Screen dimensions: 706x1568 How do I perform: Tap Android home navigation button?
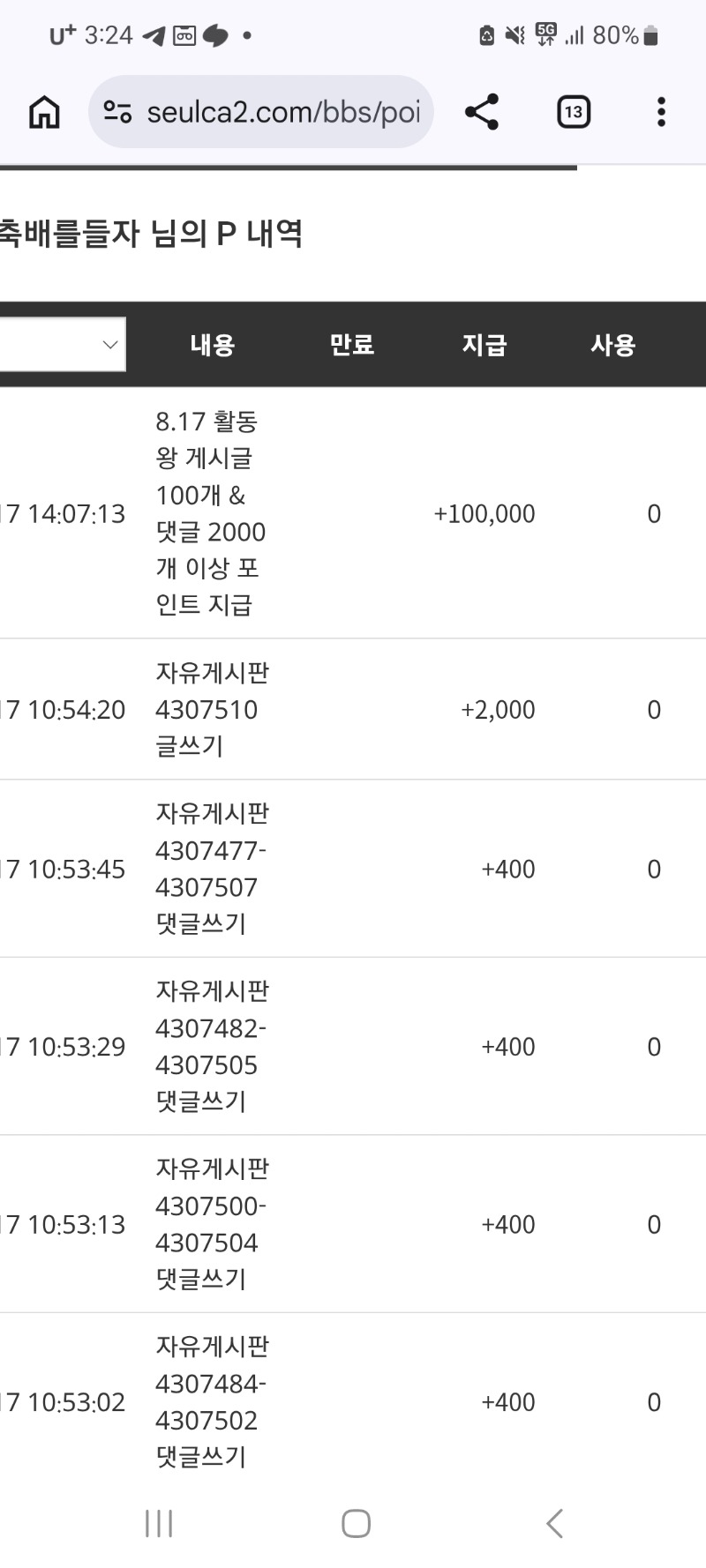tap(356, 1523)
